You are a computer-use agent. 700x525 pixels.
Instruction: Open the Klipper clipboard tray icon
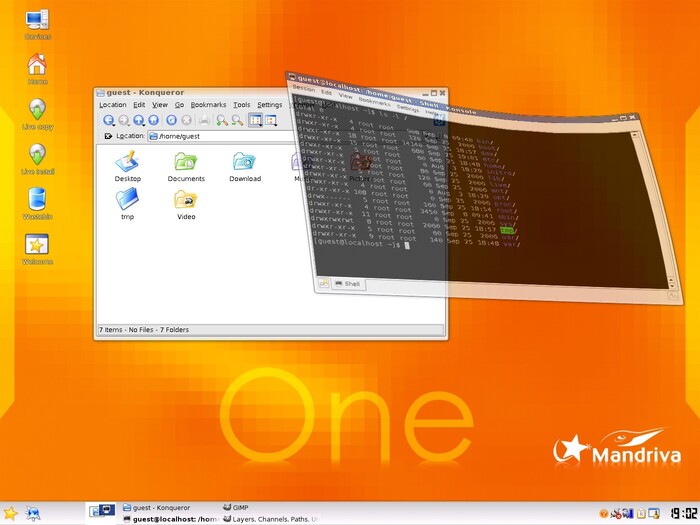tap(641, 514)
